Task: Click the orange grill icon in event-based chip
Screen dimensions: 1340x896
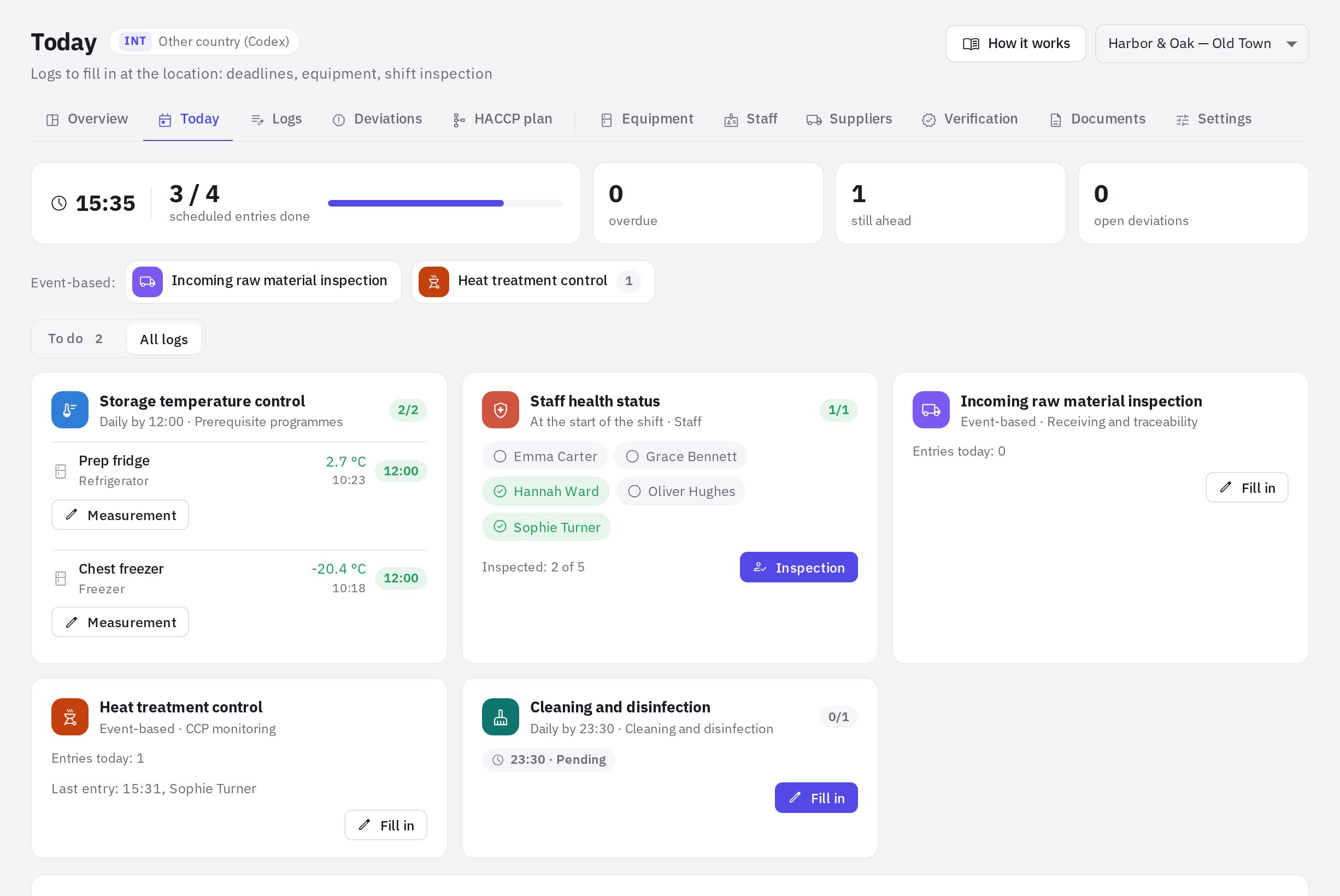Action: pyautogui.click(x=434, y=282)
